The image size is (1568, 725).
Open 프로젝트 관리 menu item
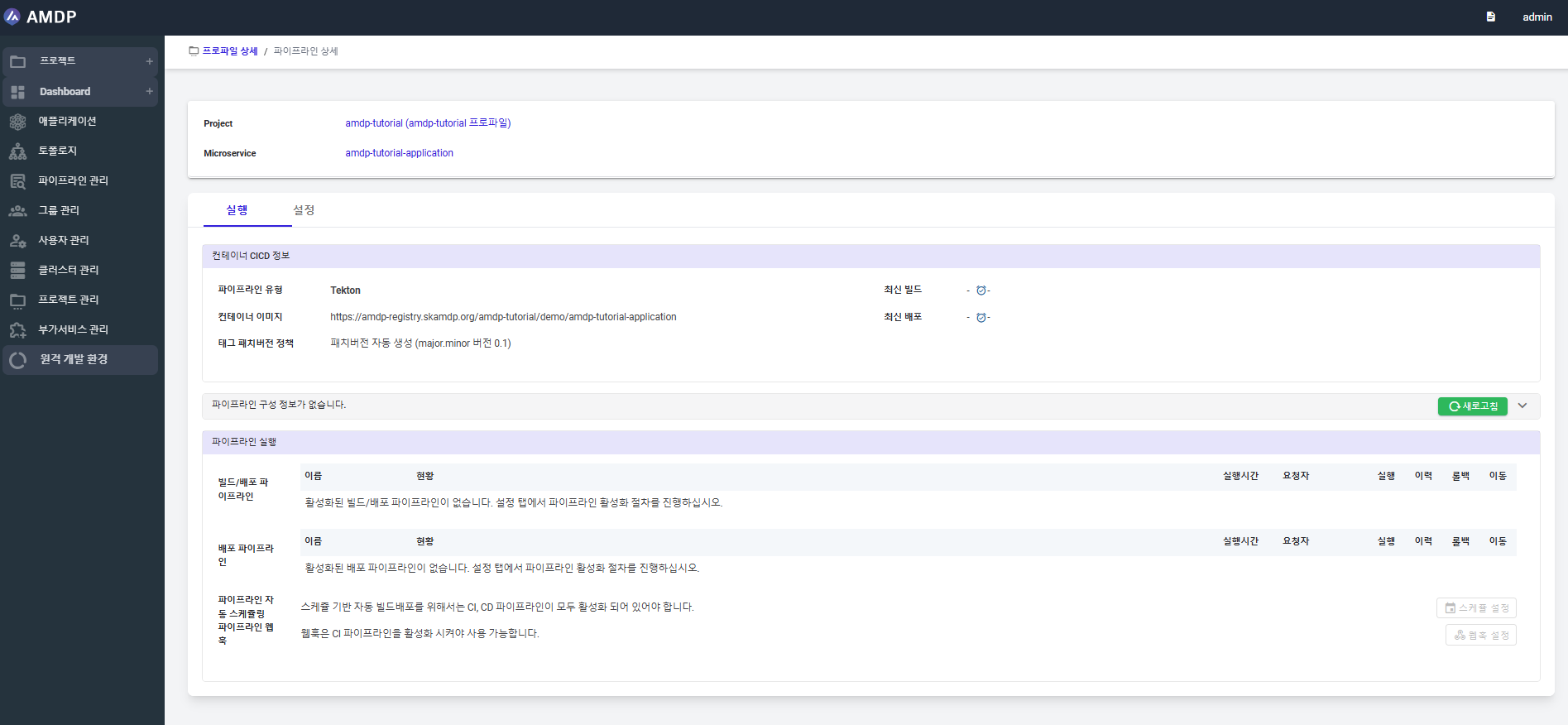click(69, 300)
